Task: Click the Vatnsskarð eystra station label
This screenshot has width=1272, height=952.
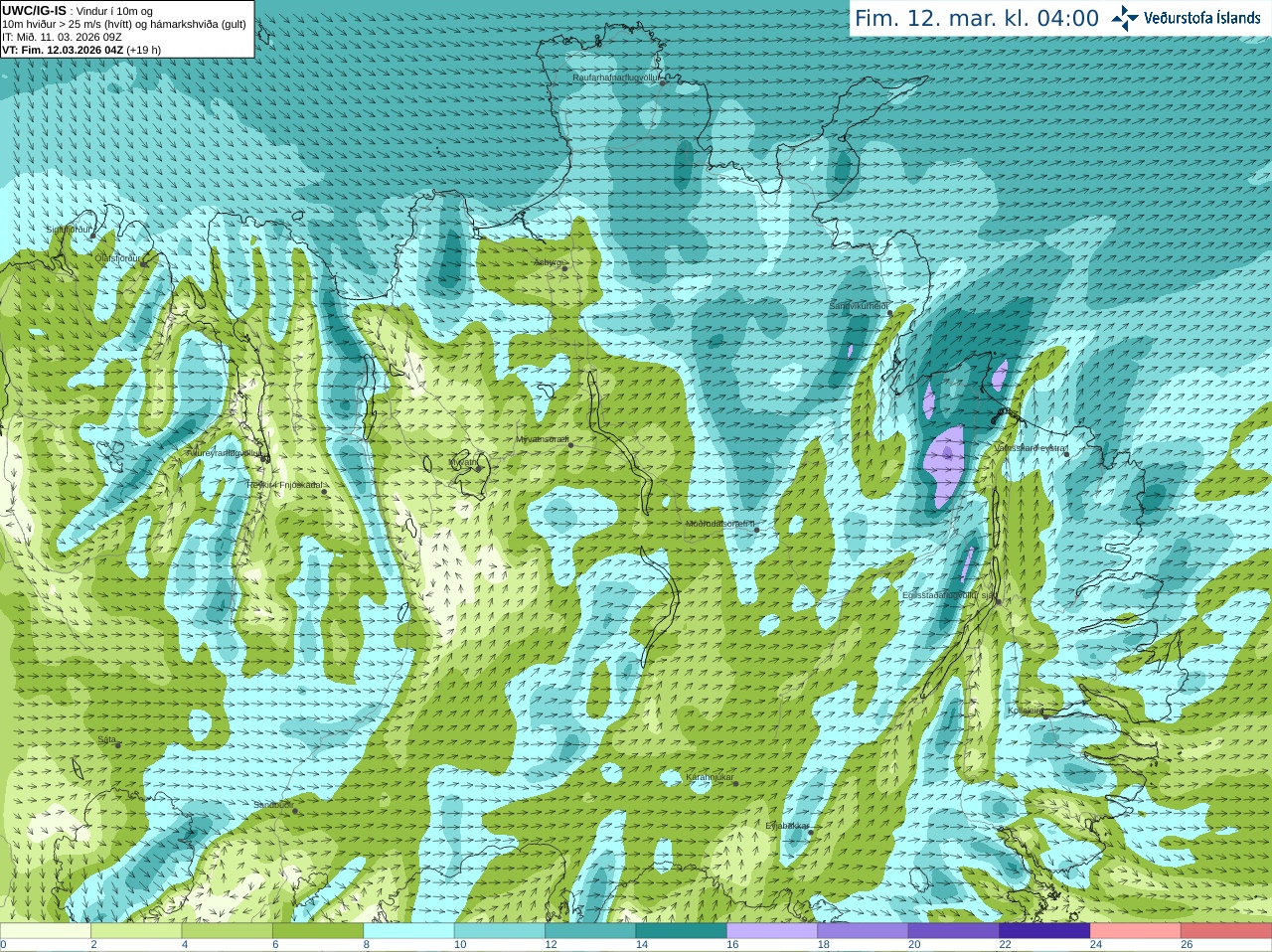Action: click(1031, 448)
